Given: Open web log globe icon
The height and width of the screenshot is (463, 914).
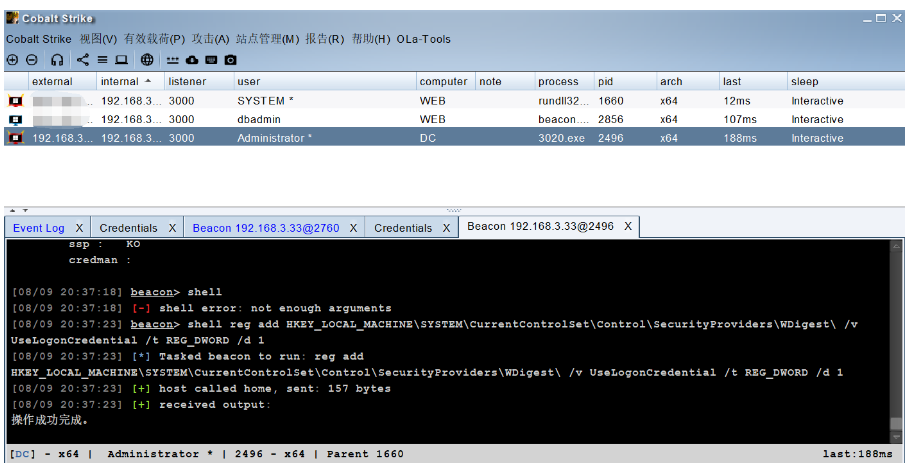Looking at the screenshot, I should coord(147,59).
